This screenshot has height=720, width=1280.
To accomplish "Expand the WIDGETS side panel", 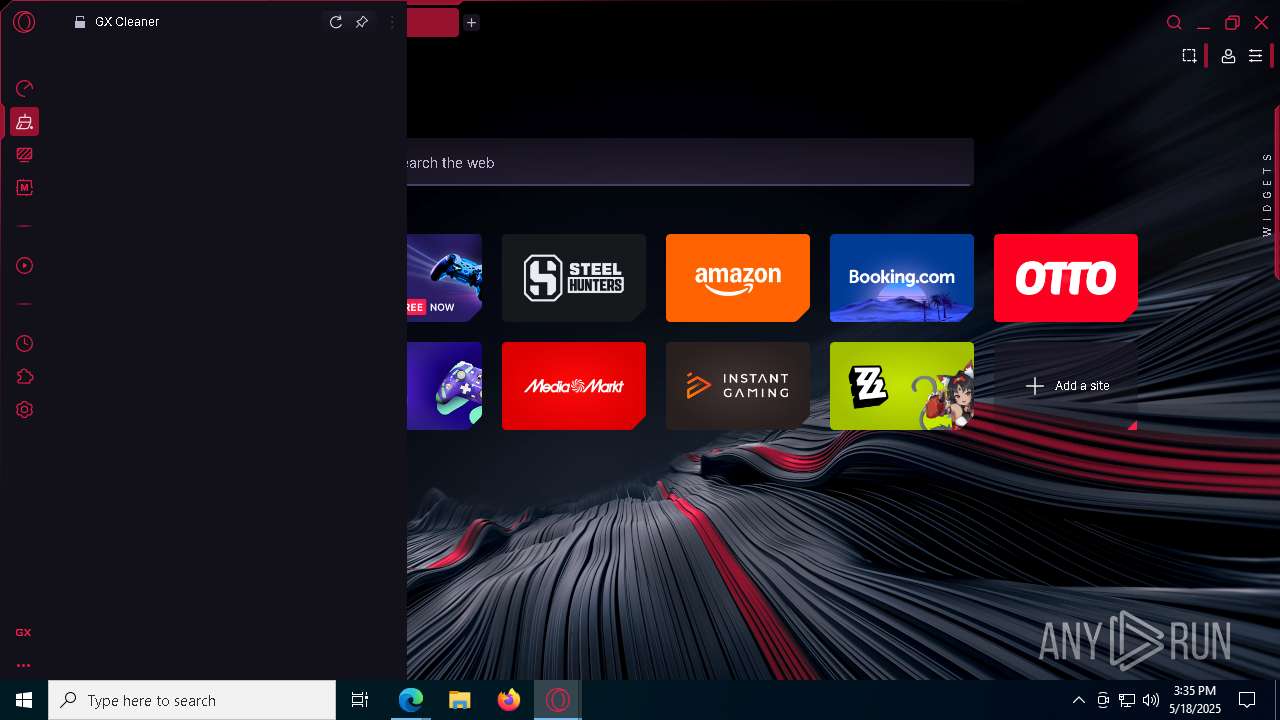I will 1267,194.
